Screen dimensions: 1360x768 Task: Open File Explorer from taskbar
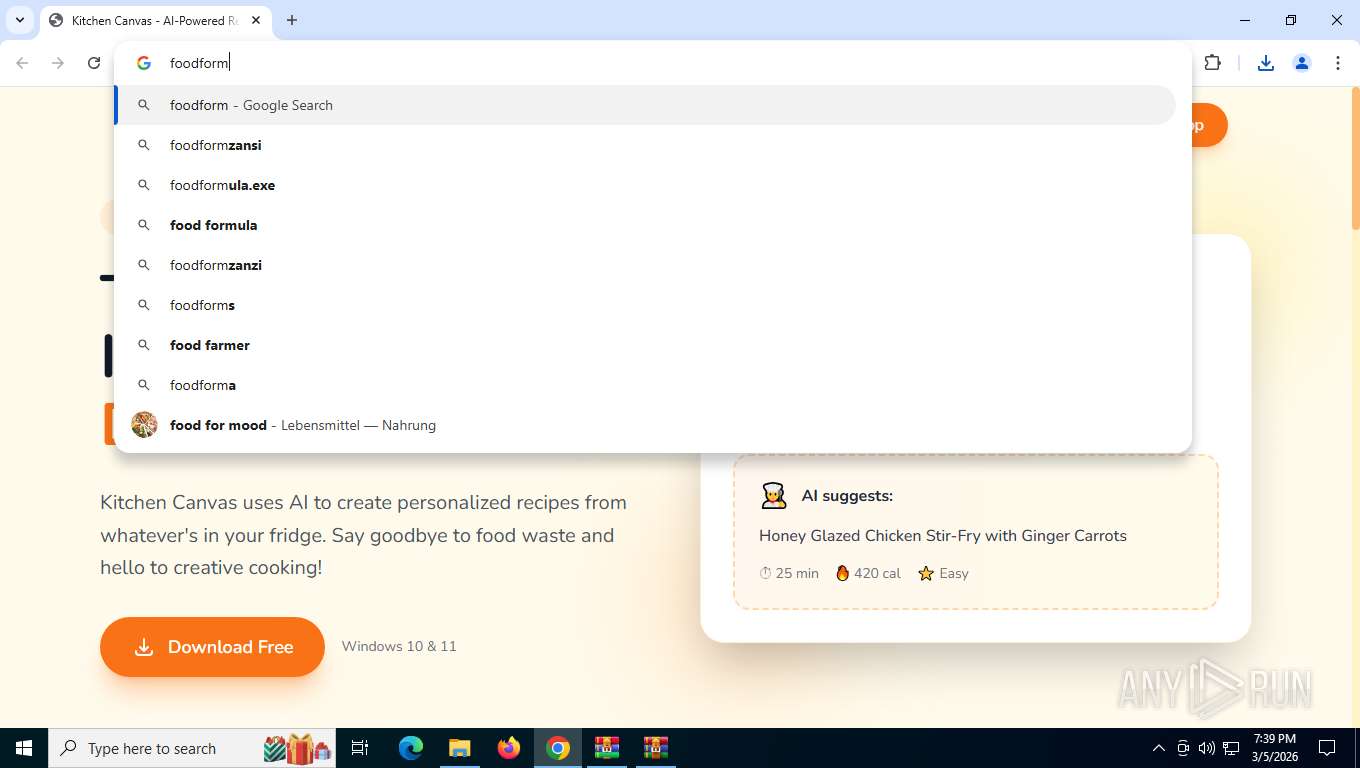point(459,748)
